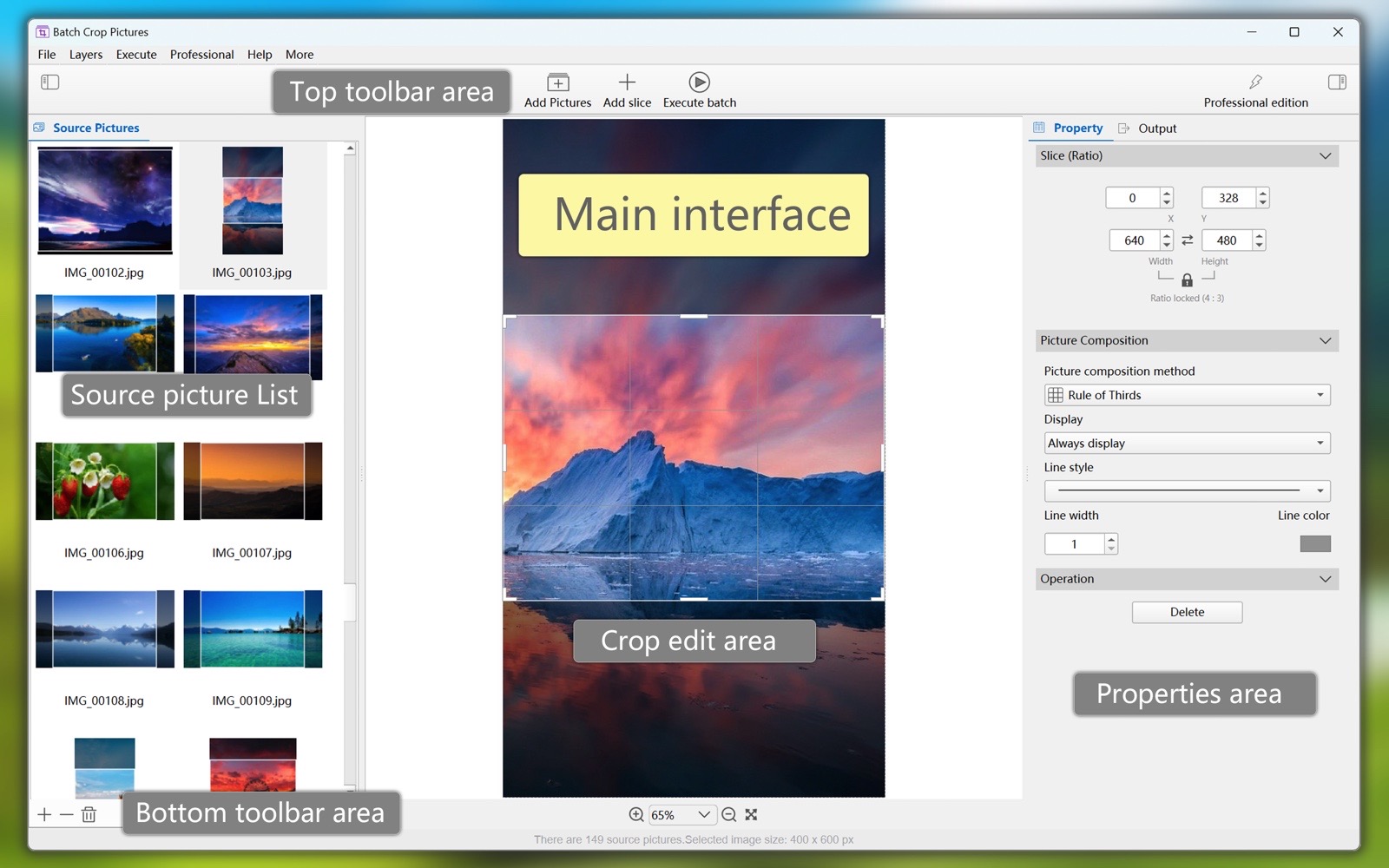Toggle the left sidebar panel icon
The height and width of the screenshot is (868, 1389).
(50, 82)
